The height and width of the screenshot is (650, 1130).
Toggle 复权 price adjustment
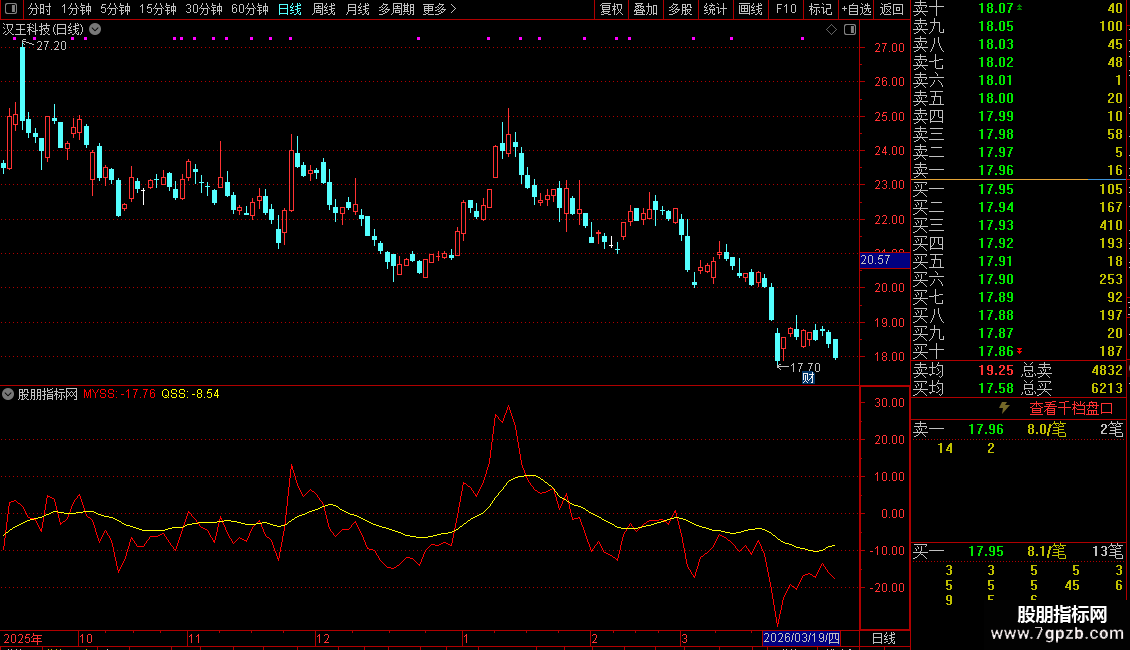[611, 9]
